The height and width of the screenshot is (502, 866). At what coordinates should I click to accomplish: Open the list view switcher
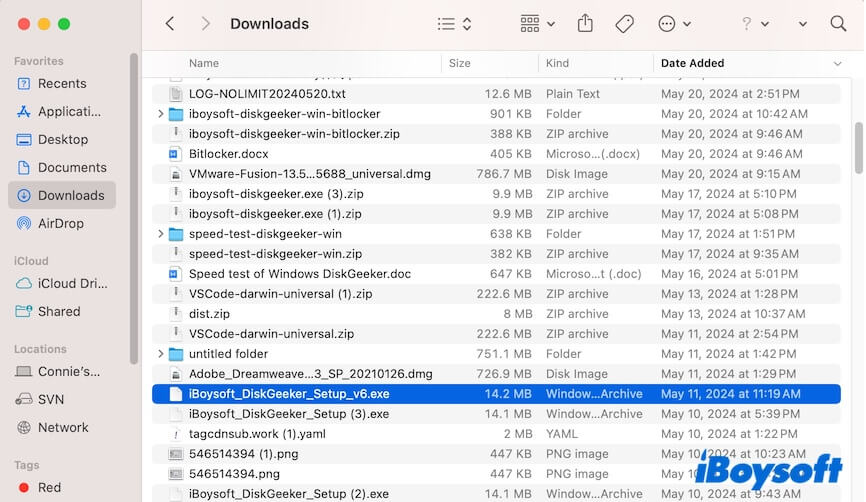[454, 24]
